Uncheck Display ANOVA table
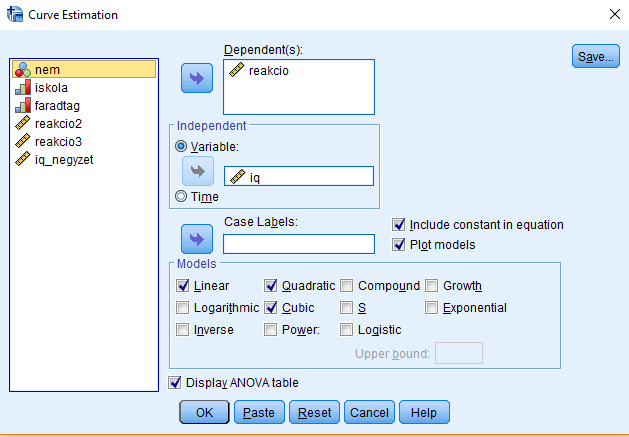The width and height of the screenshot is (629, 437). [174, 382]
